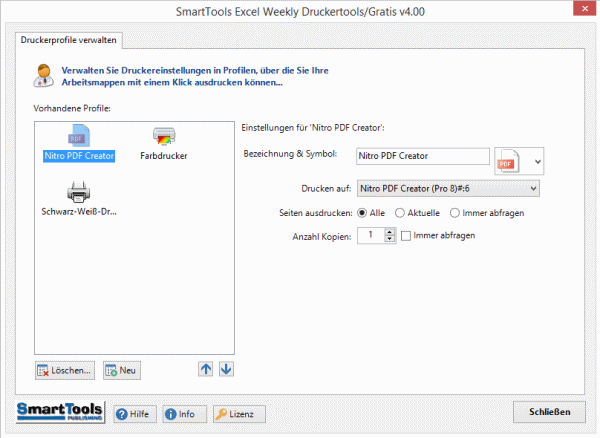This screenshot has height=438, width=600.
Task: Select Immer abfragen pages radio button
Action: 455,213
